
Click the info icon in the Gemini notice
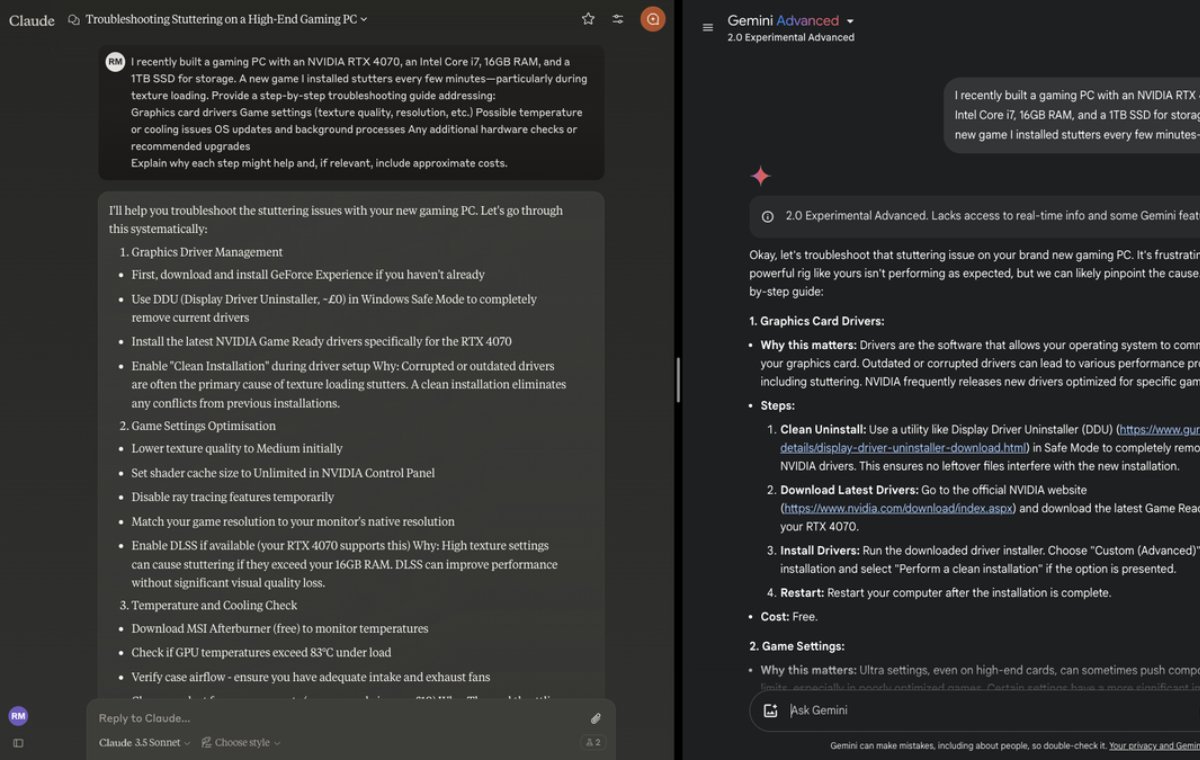point(767,216)
